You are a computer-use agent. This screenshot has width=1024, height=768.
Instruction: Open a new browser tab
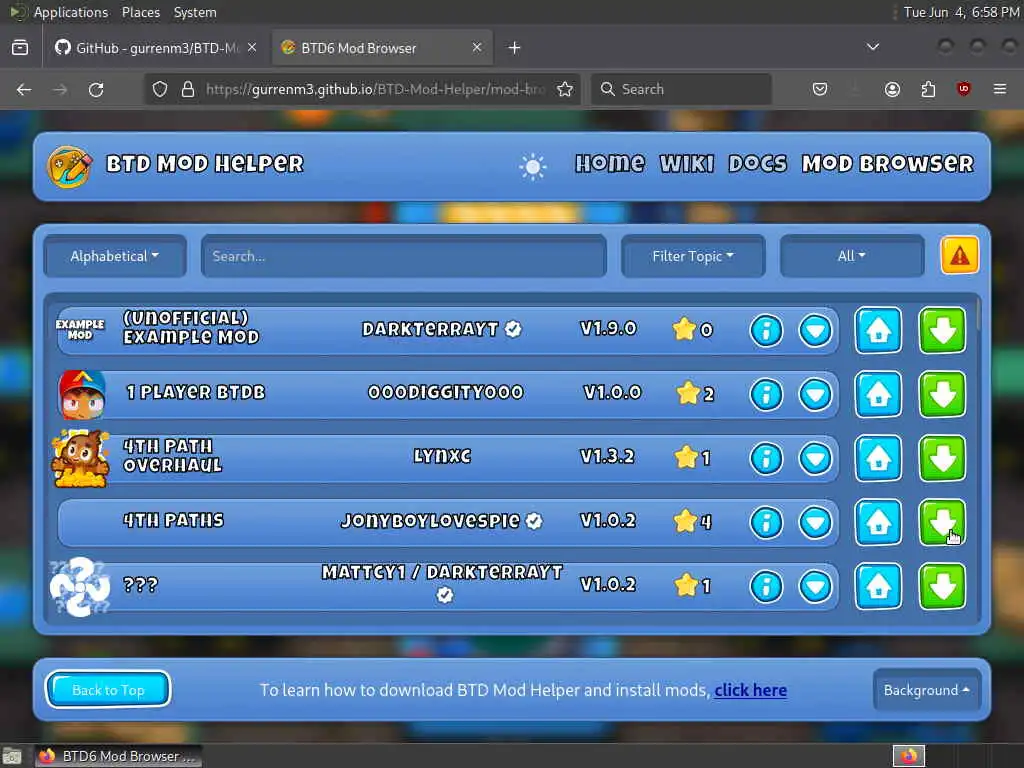pos(515,48)
